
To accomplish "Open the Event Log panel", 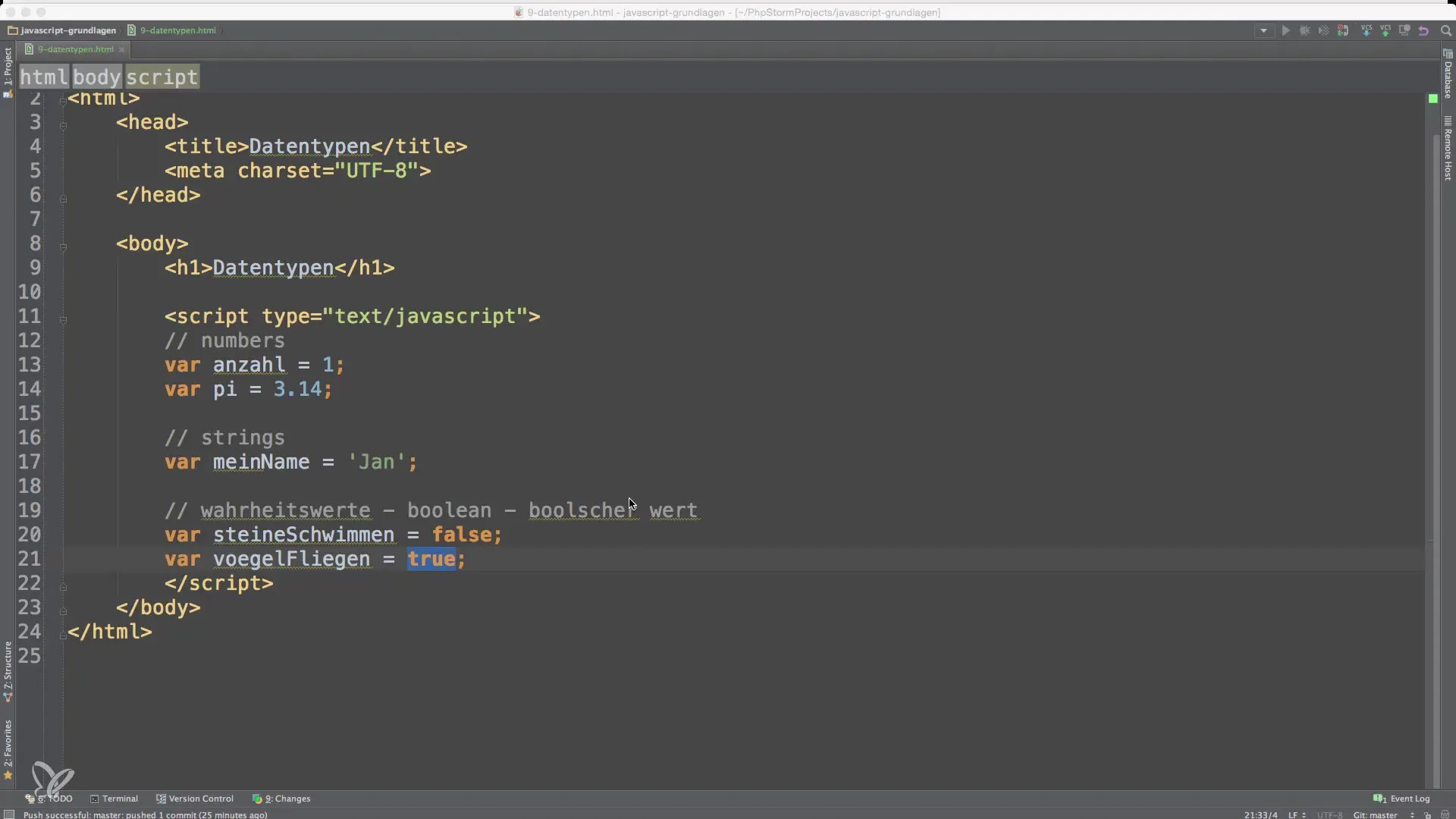I will pyautogui.click(x=1401, y=799).
